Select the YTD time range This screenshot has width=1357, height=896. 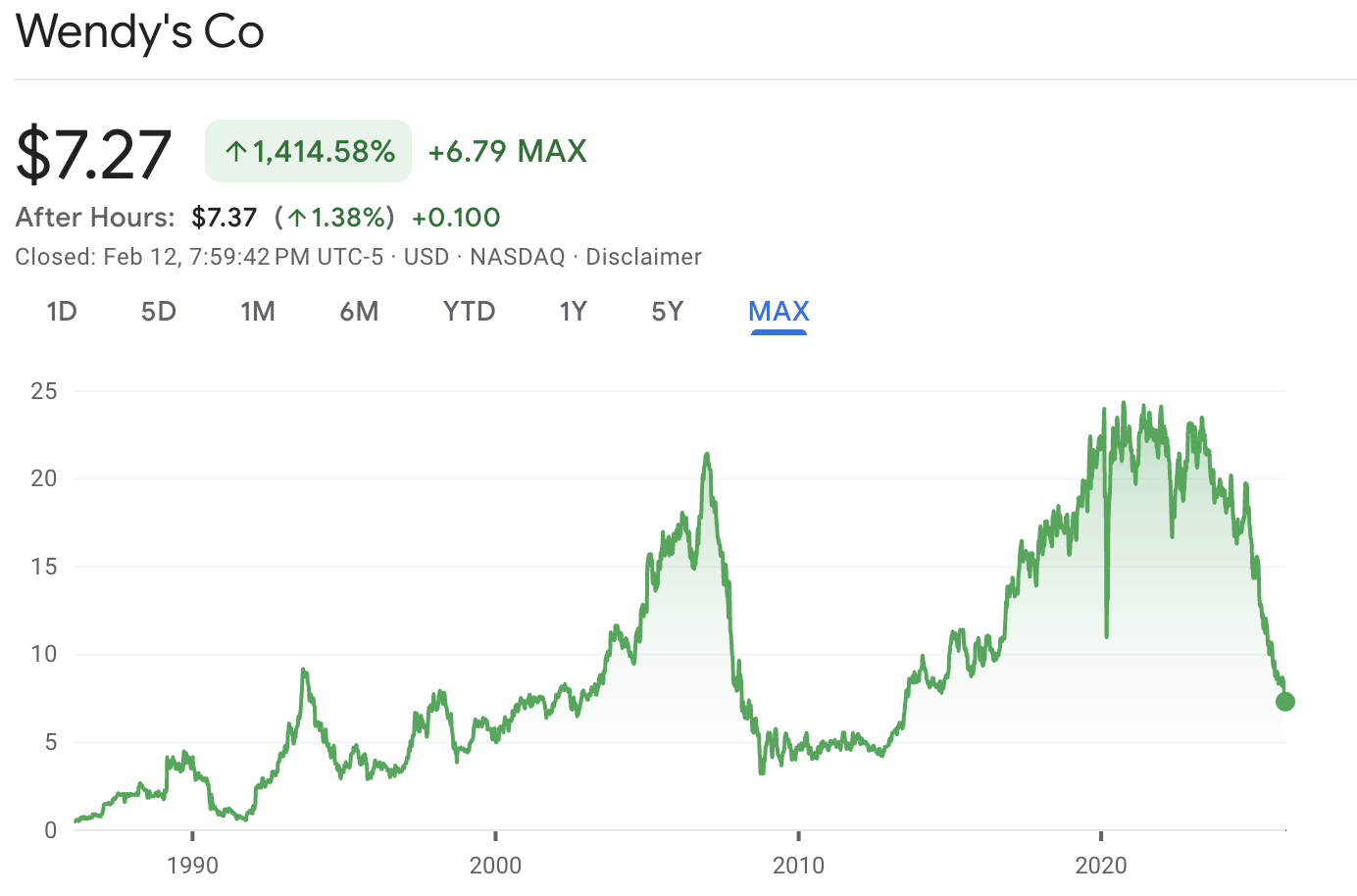[468, 311]
